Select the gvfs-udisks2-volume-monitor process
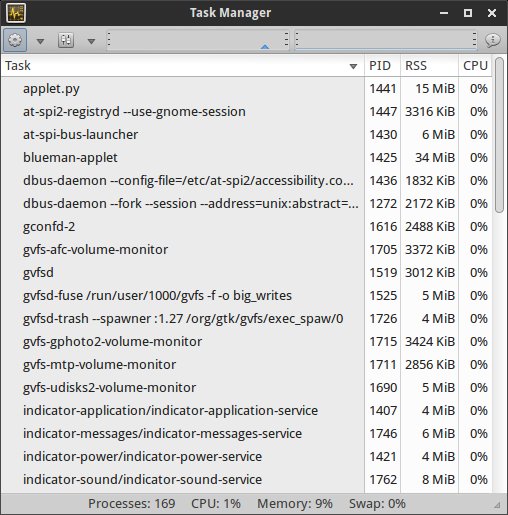The image size is (508, 515). click(x=247, y=388)
